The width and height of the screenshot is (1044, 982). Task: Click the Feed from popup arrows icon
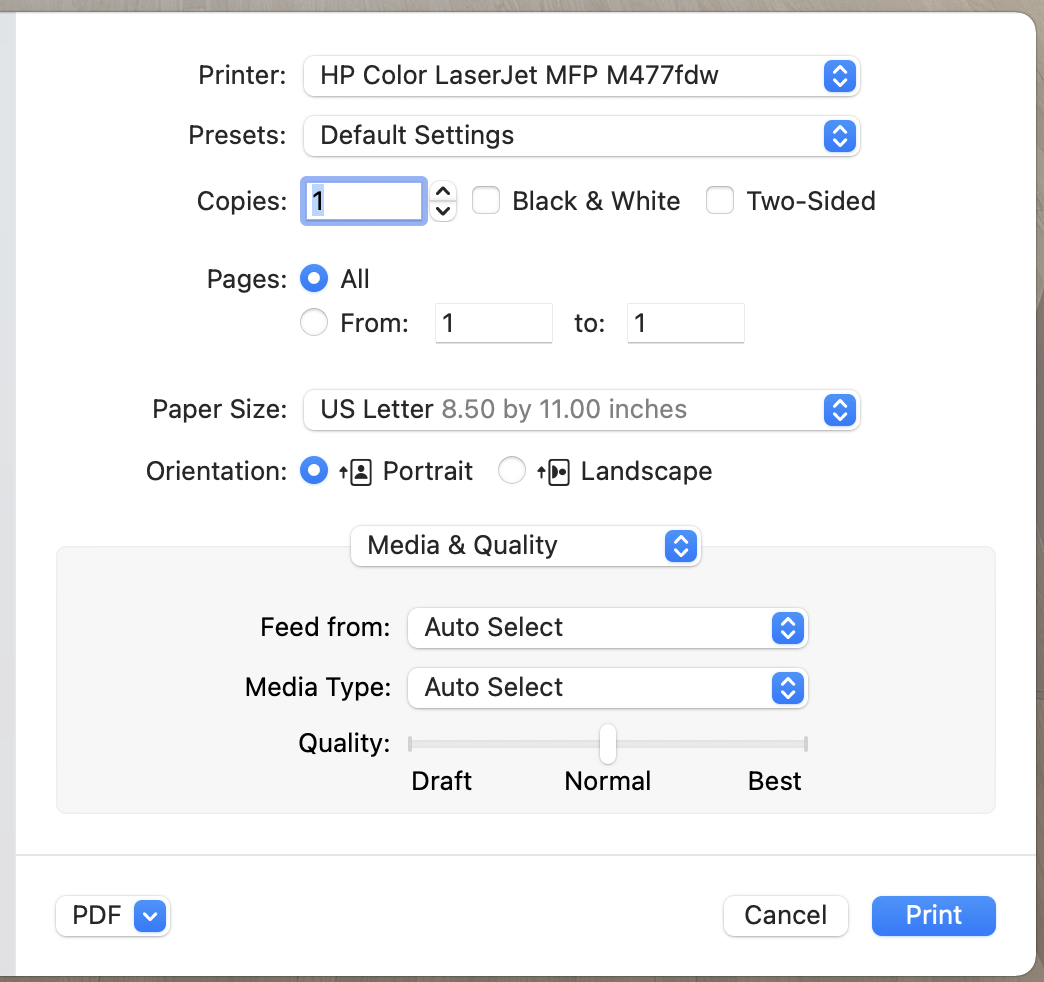(x=788, y=628)
